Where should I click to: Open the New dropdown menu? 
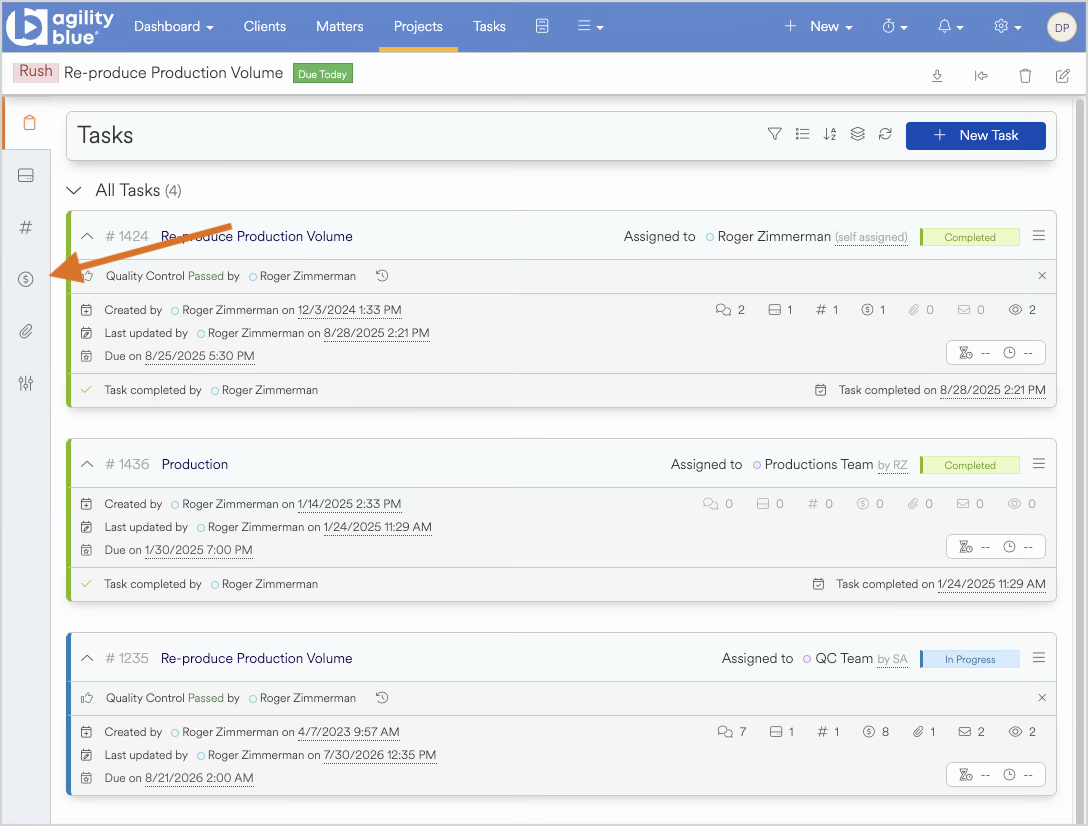point(818,26)
